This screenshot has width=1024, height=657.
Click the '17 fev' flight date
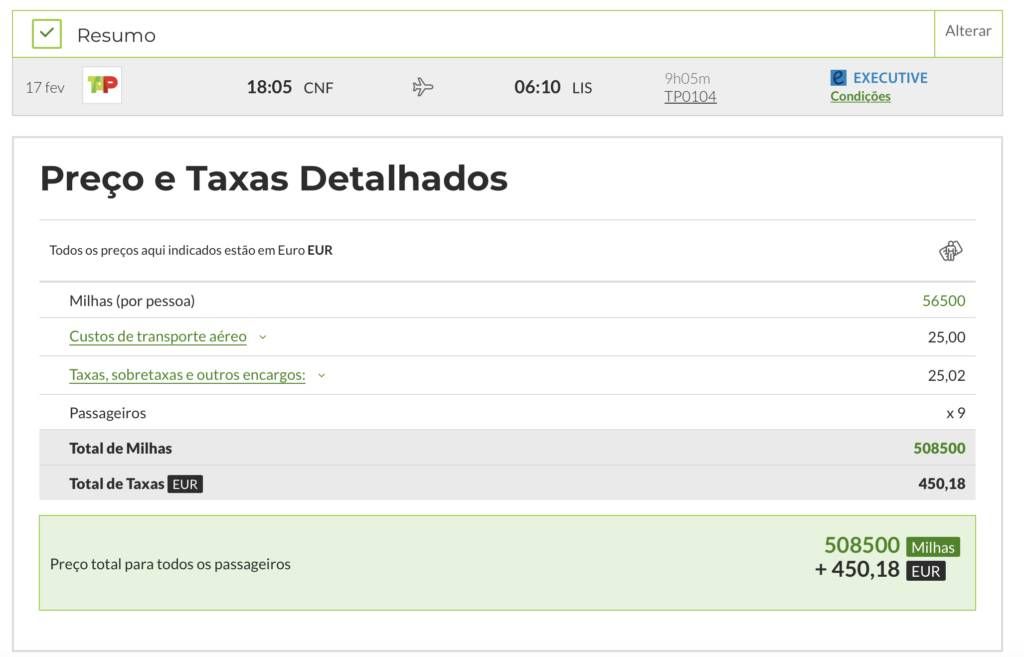(x=45, y=88)
